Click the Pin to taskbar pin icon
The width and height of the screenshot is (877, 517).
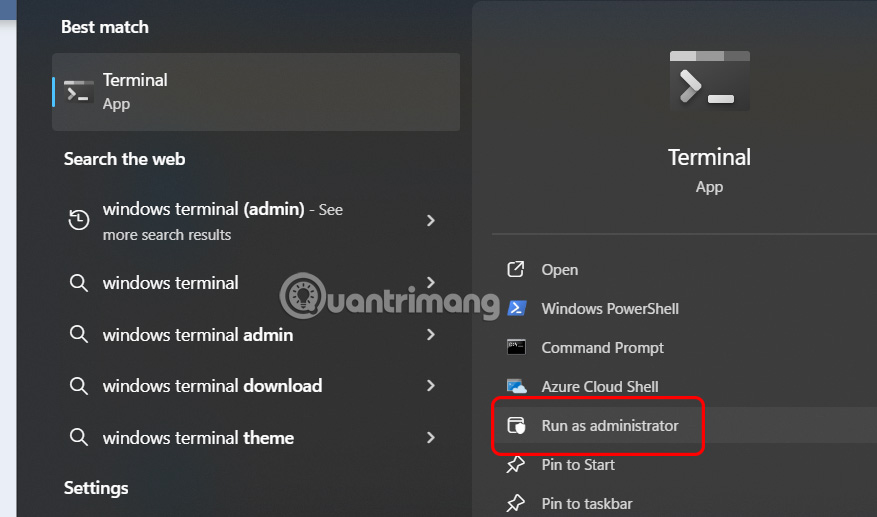click(516, 503)
